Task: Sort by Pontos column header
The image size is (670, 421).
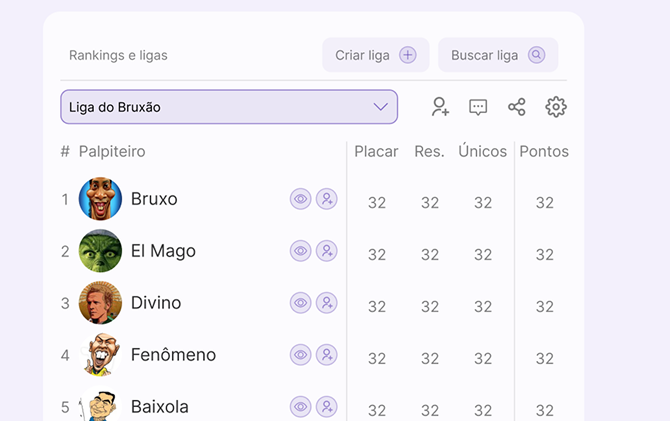Action: 544,152
